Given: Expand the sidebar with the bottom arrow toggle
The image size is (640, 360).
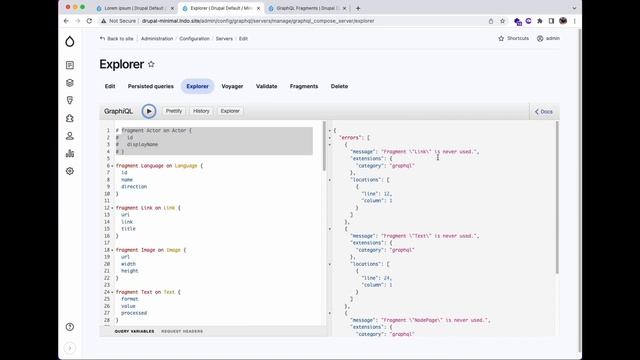Looking at the screenshot, I should [x=70, y=348].
